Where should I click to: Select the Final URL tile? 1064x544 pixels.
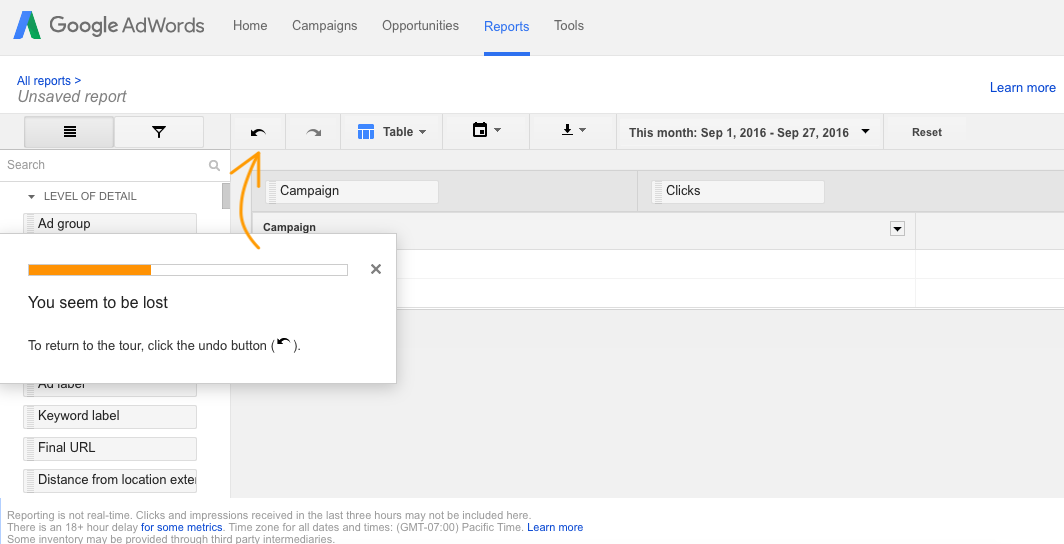pyautogui.click(x=110, y=448)
